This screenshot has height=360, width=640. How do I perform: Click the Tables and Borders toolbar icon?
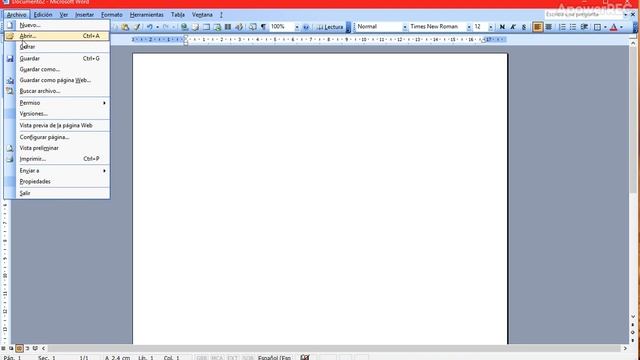[196, 27]
